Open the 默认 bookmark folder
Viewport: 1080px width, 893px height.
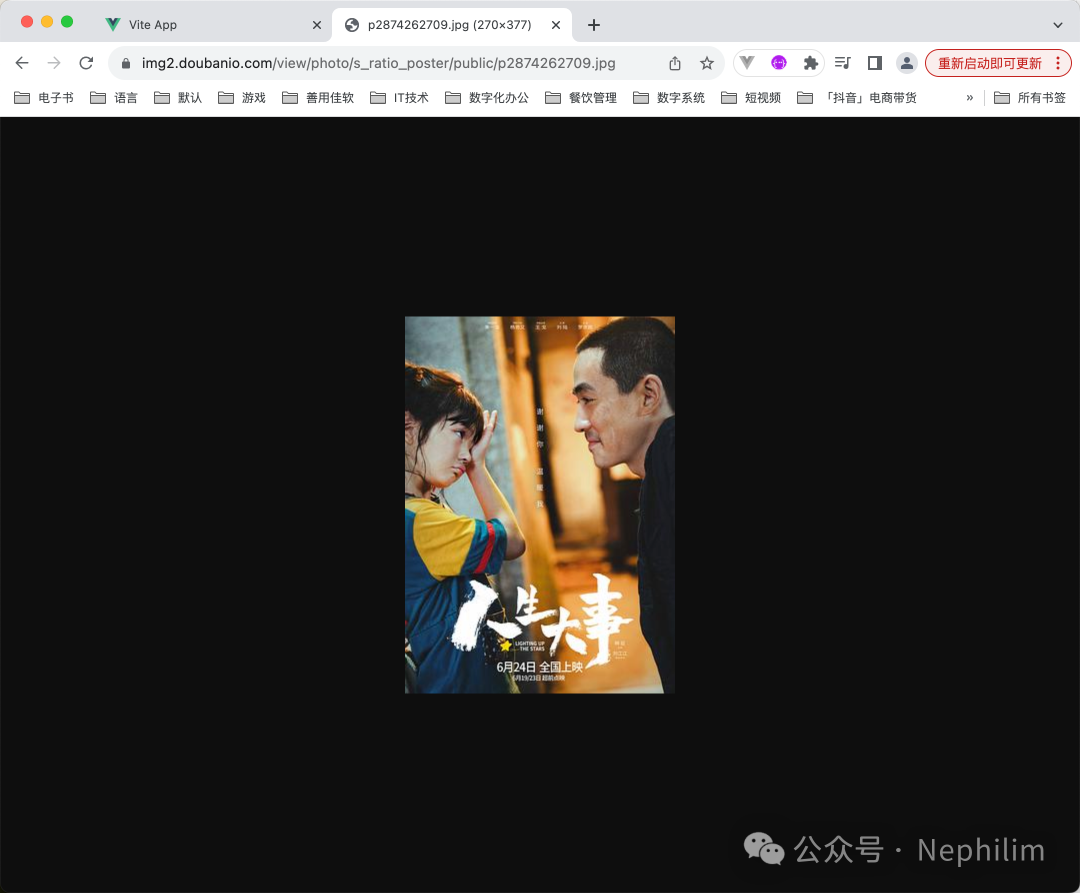(x=178, y=98)
